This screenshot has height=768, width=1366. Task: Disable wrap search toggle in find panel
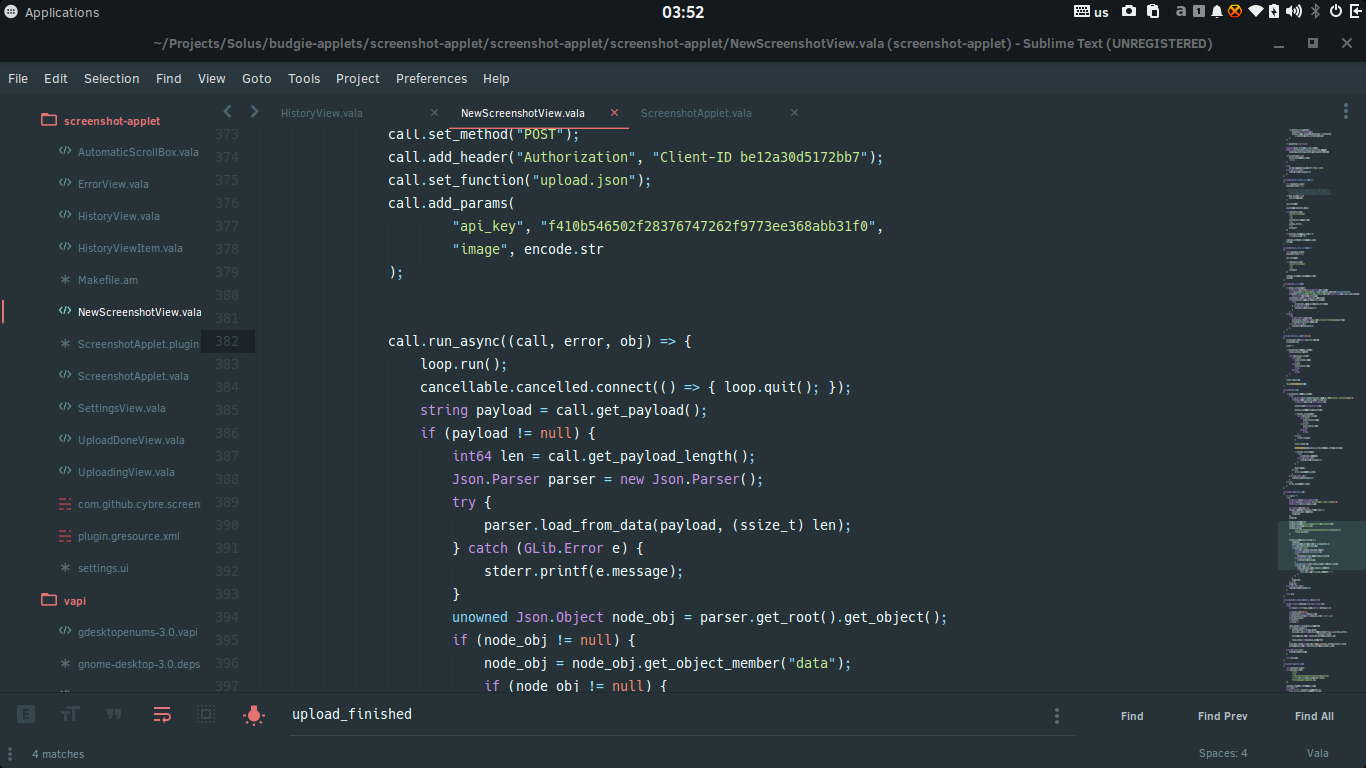[162, 714]
